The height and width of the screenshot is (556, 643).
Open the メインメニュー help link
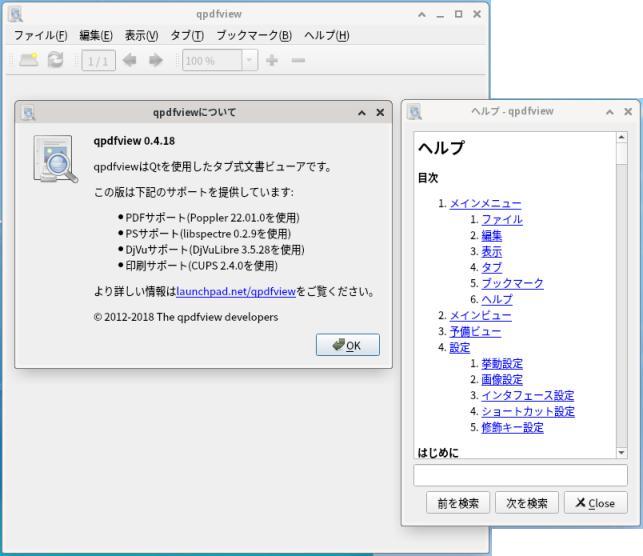tap(486, 203)
